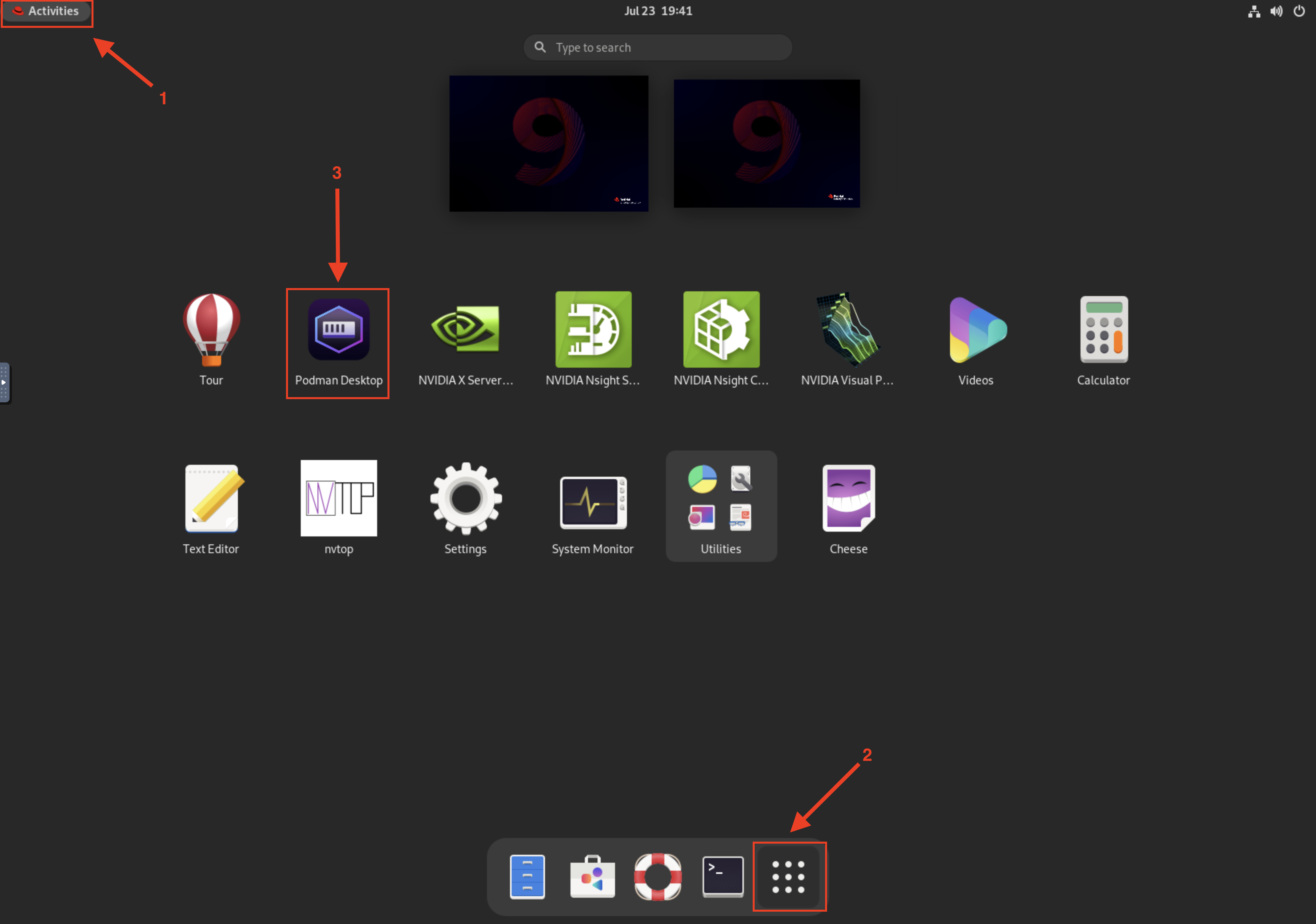Click the network status icon
The image size is (1316, 924).
1254,11
